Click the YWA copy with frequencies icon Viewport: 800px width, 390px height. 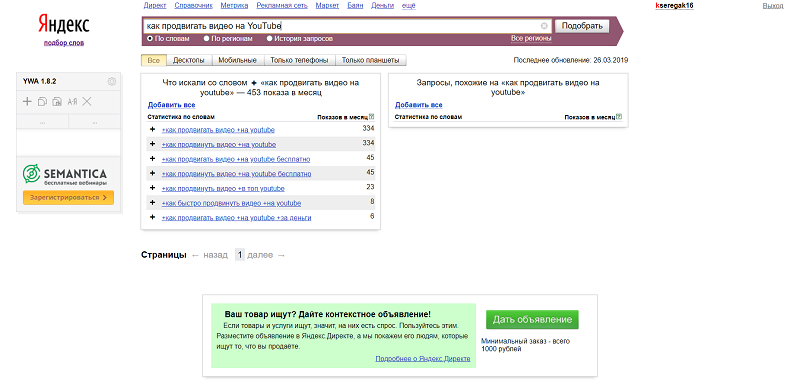[57, 102]
